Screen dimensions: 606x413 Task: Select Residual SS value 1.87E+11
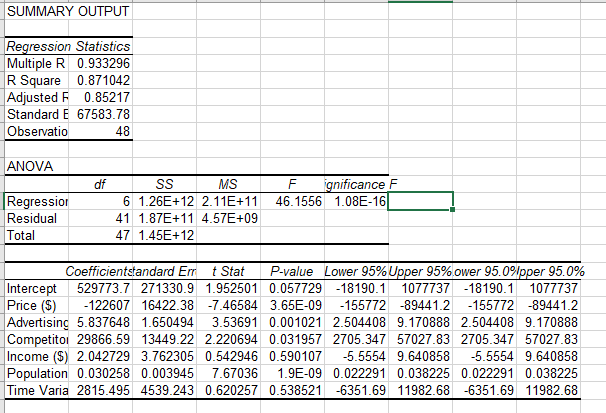(164, 218)
